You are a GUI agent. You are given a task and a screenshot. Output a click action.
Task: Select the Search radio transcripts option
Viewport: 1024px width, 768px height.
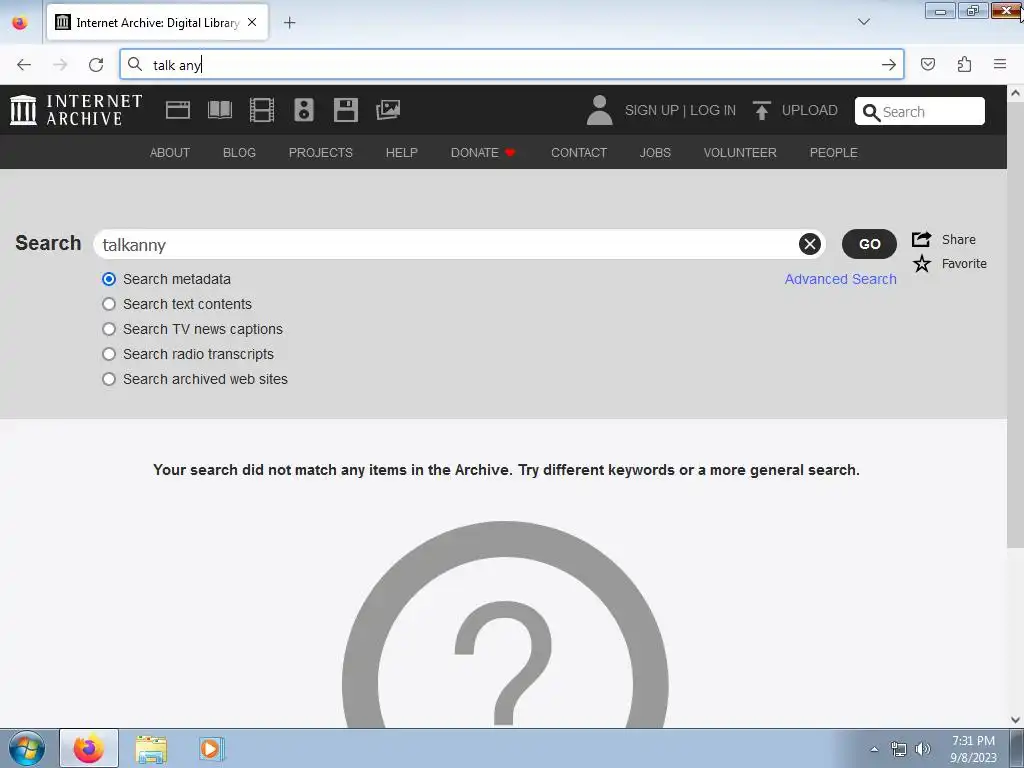point(109,354)
